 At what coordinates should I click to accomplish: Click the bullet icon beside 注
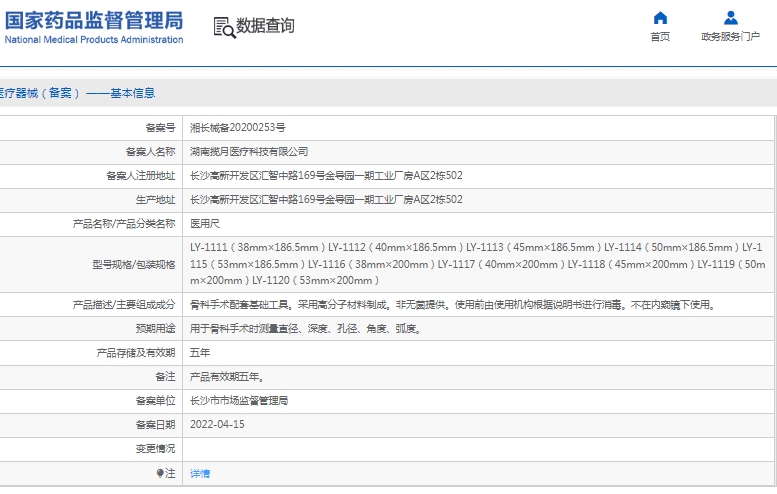[160, 474]
